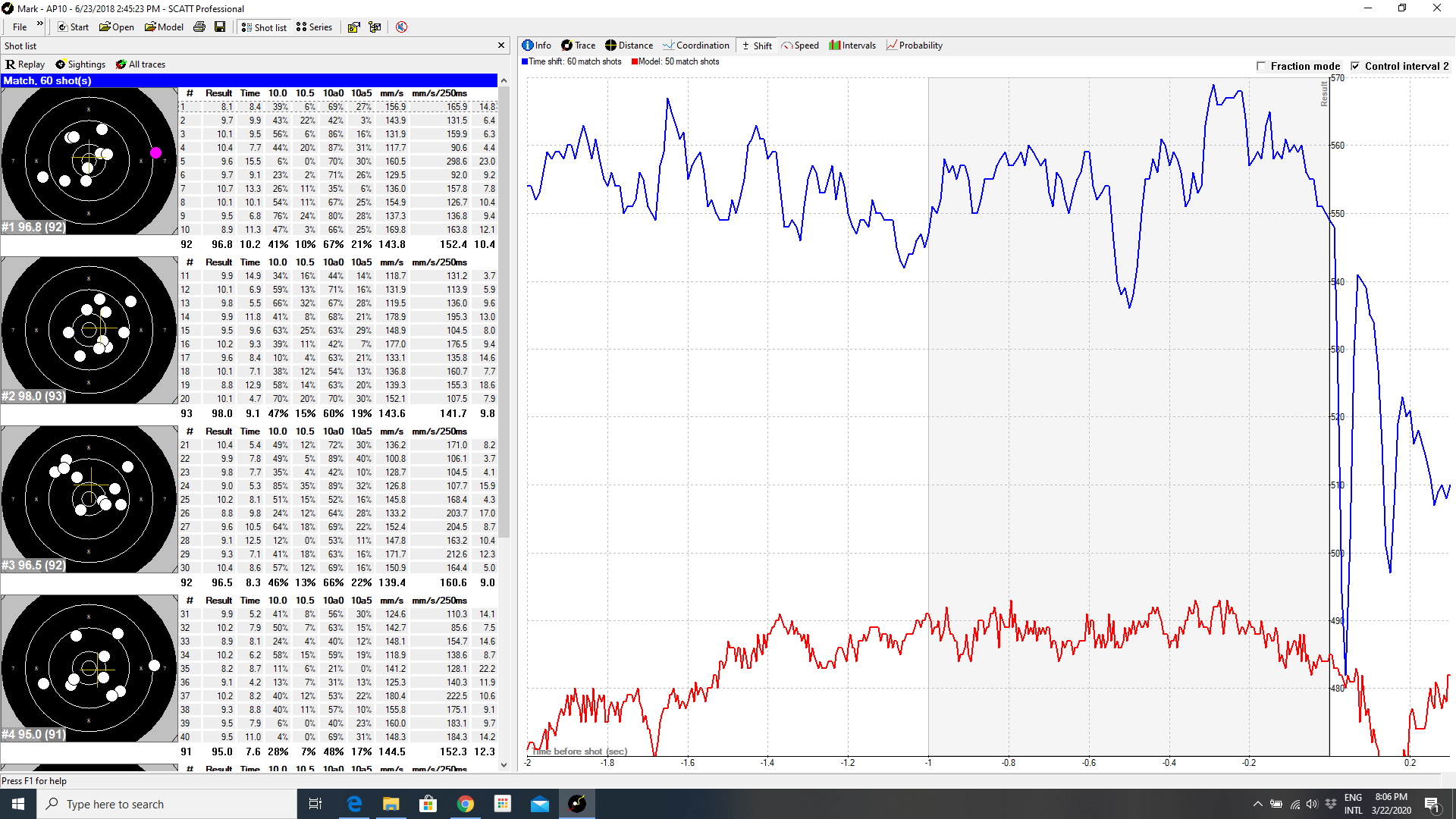This screenshot has height=819, width=1456.
Task: Select series #2 target thumbnail
Action: pos(89,330)
